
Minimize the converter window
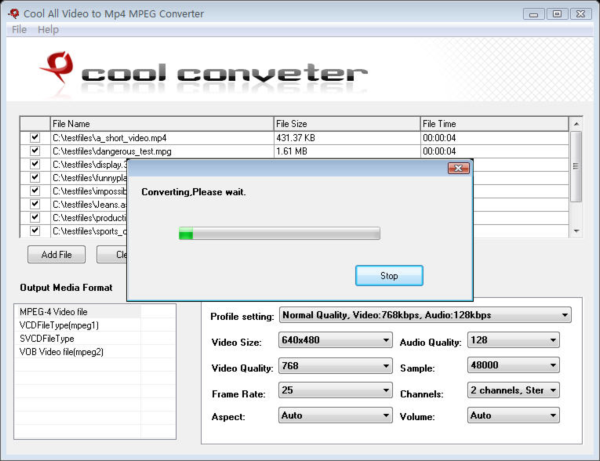pos(534,13)
